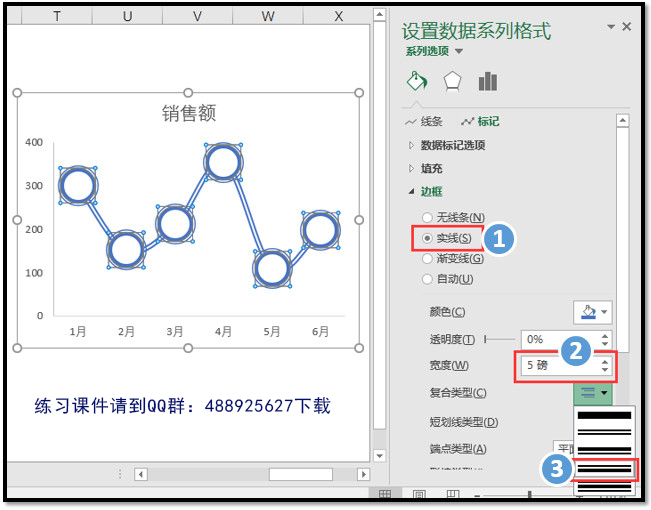Switch to the 线条 line tab
The image size is (651, 510).
click(x=424, y=121)
